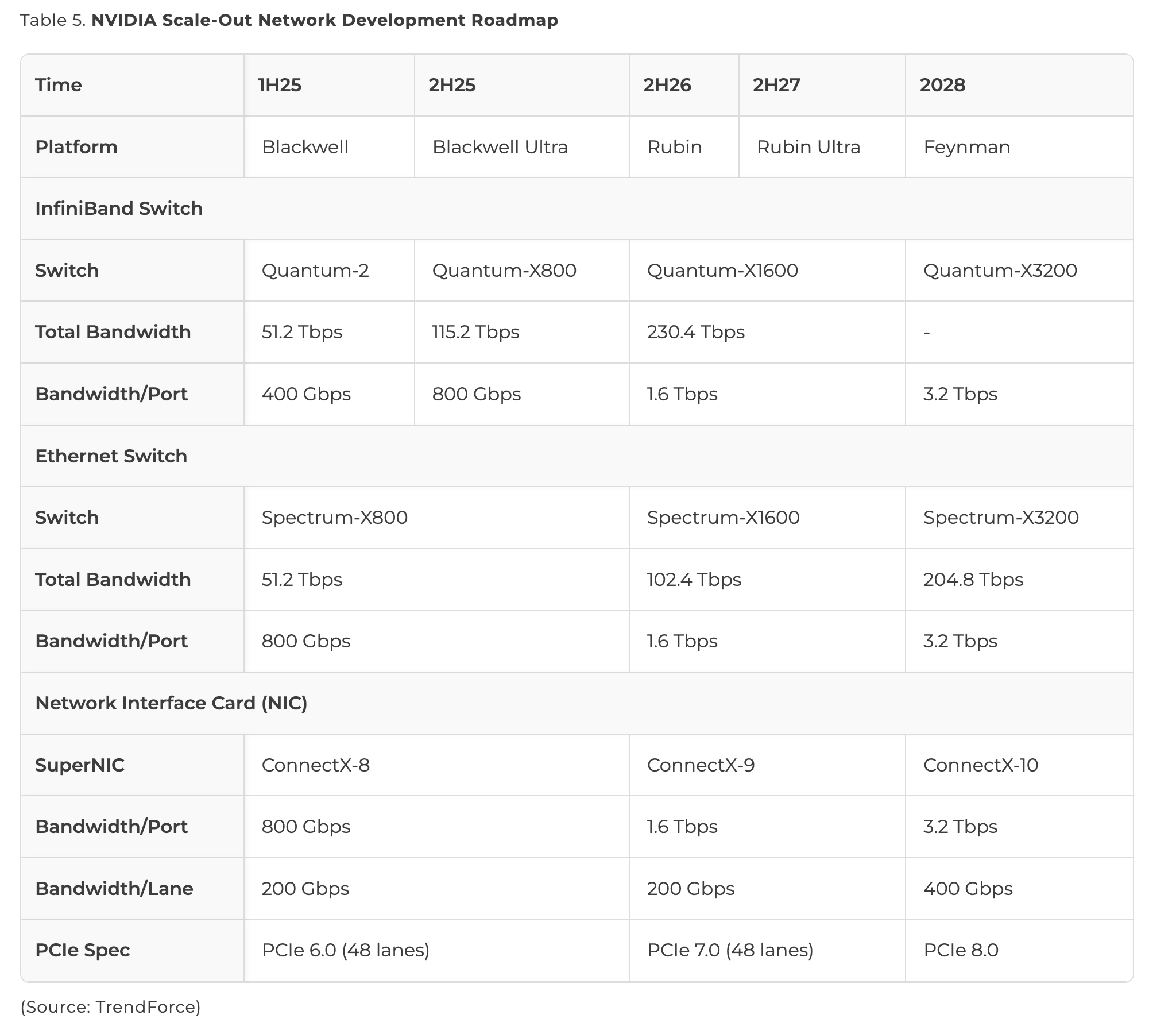Click the Blackwell Ultra platform cell

(x=500, y=147)
